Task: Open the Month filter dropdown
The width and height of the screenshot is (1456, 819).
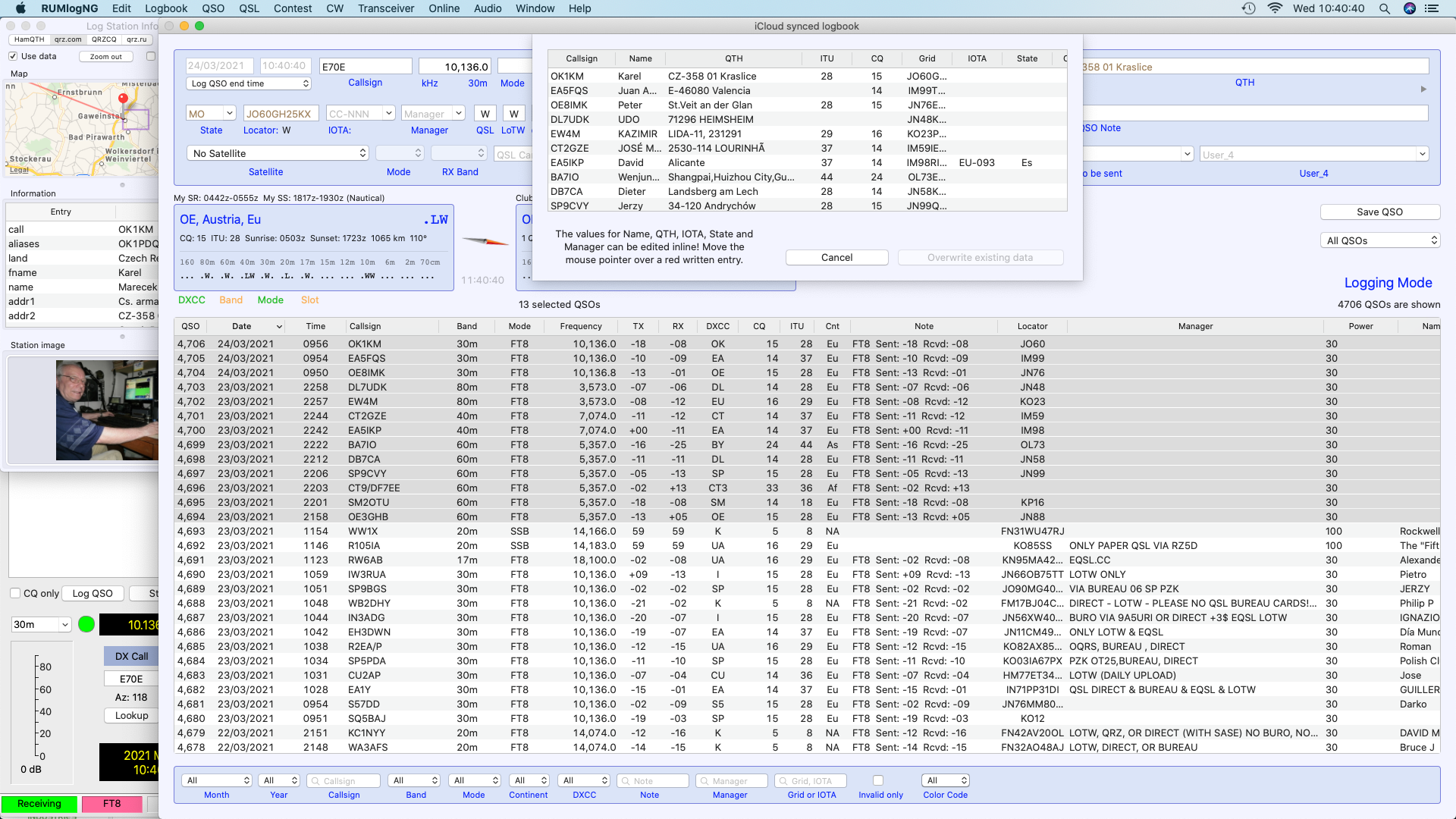Action: pyautogui.click(x=217, y=780)
